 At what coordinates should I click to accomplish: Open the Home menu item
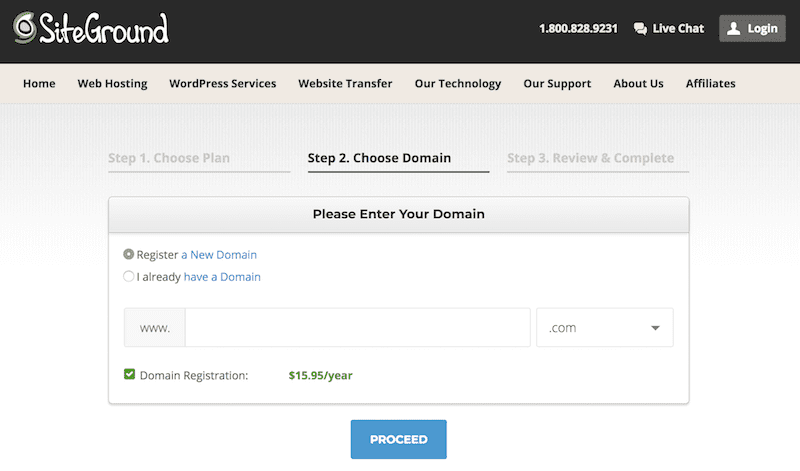(39, 83)
